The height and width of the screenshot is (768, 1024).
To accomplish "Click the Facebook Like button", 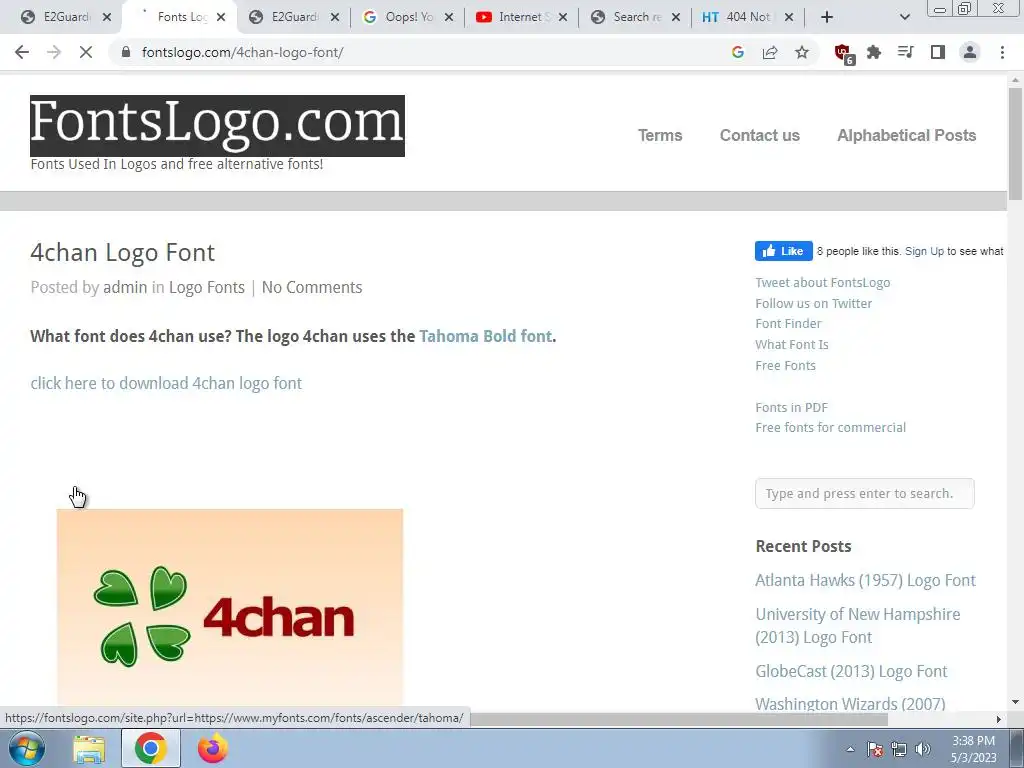I will (x=784, y=251).
